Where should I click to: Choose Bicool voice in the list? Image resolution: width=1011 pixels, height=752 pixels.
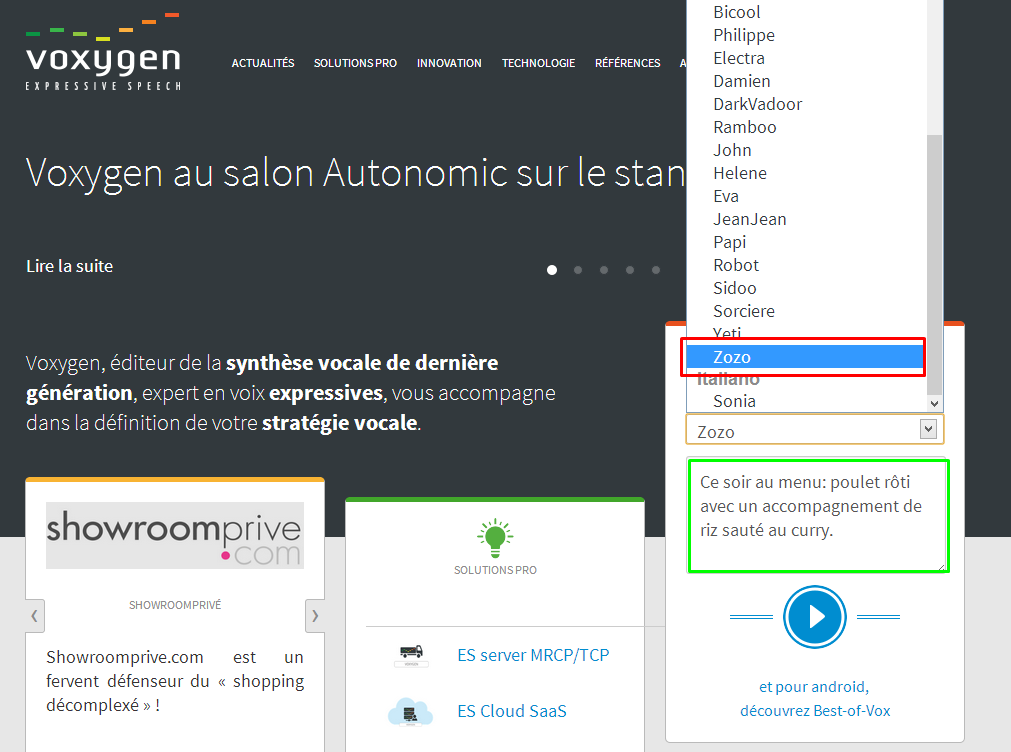[806, 12]
